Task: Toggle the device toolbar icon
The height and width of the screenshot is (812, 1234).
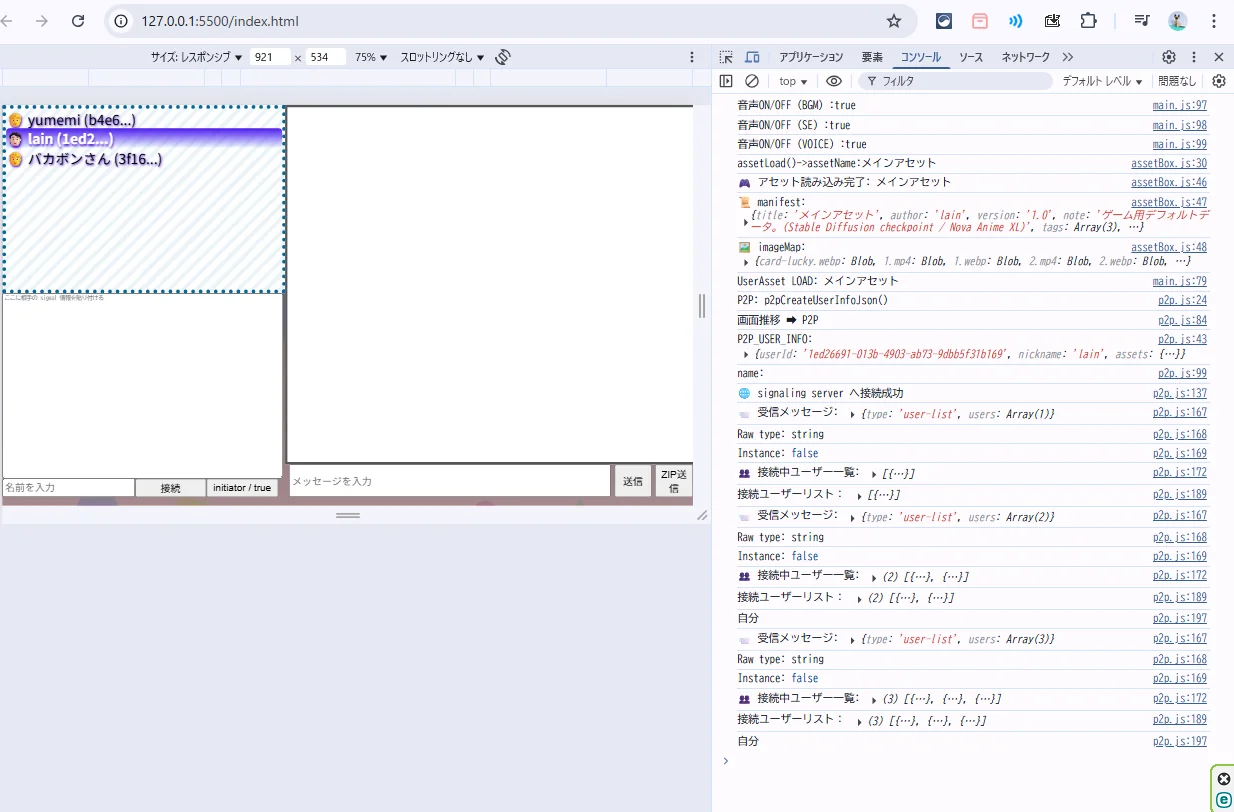Action: pyautogui.click(x=752, y=57)
